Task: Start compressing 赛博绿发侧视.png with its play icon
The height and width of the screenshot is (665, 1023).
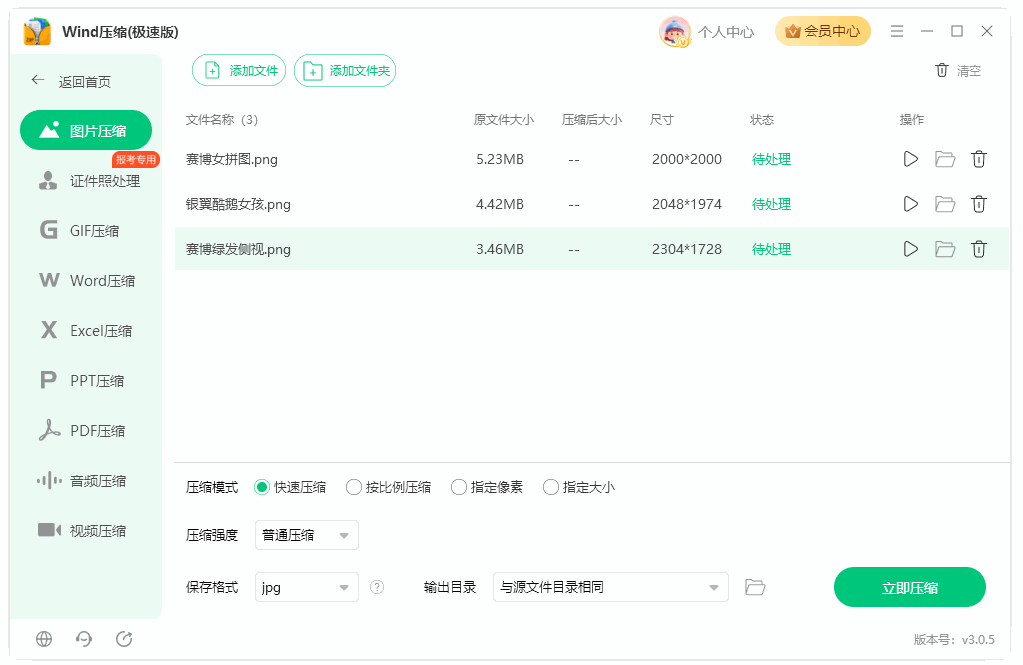Action: [910, 249]
